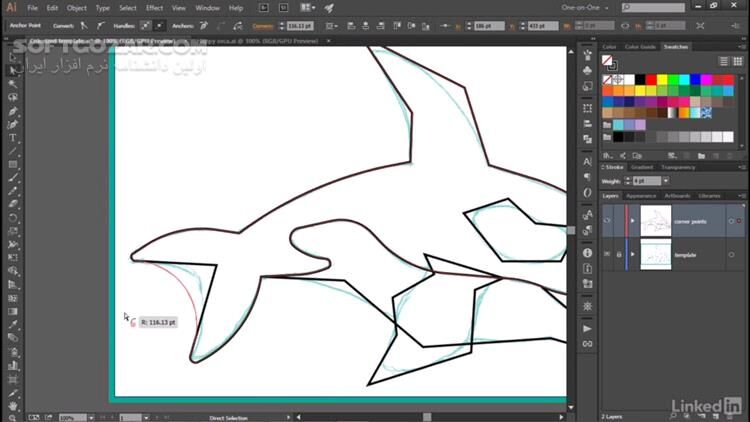This screenshot has width=750, height=422.
Task: Expand the corner points layer
Action: pos(632,220)
